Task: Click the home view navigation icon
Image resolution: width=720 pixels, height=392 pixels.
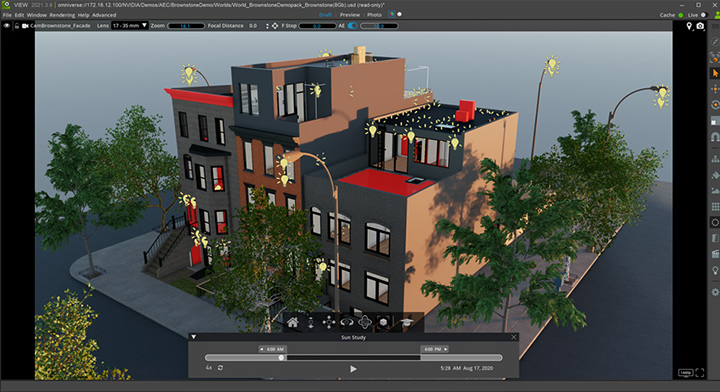Action: coord(292,322)
